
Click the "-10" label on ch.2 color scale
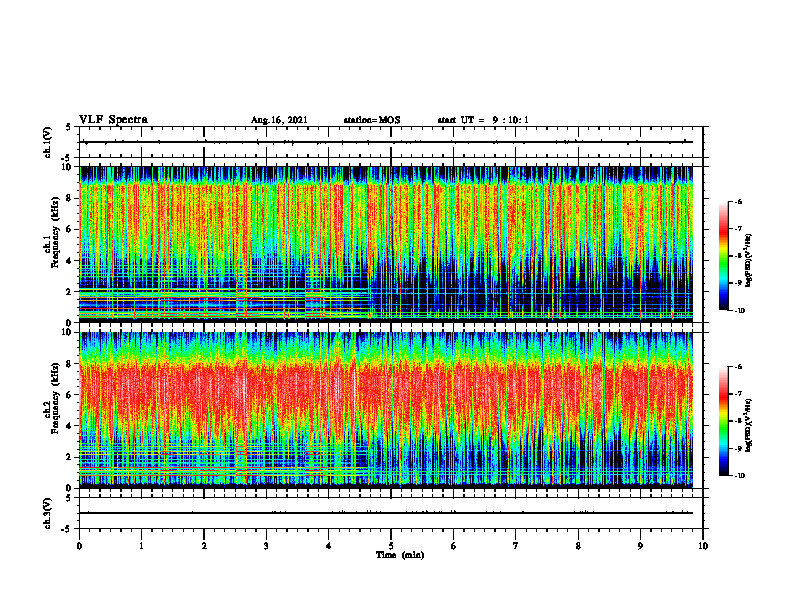(x=739, y=476)
